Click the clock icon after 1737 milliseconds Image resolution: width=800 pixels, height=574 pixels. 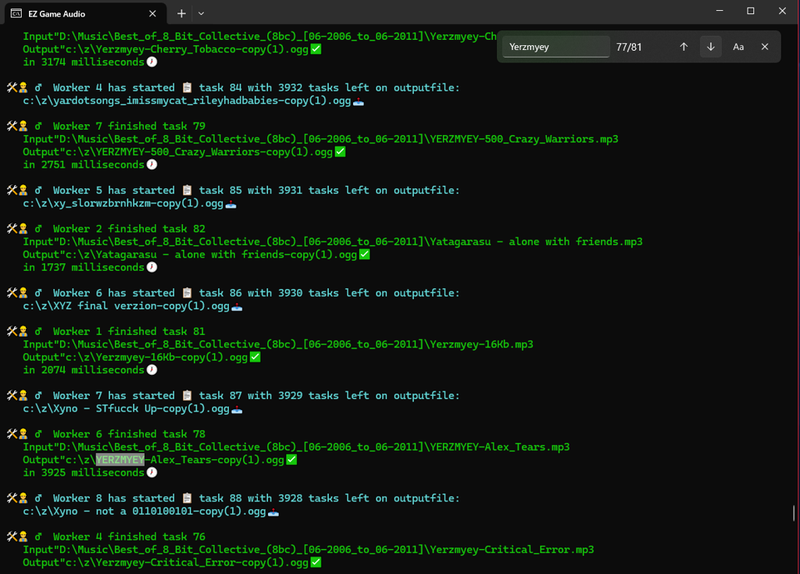tap(152, 267)
